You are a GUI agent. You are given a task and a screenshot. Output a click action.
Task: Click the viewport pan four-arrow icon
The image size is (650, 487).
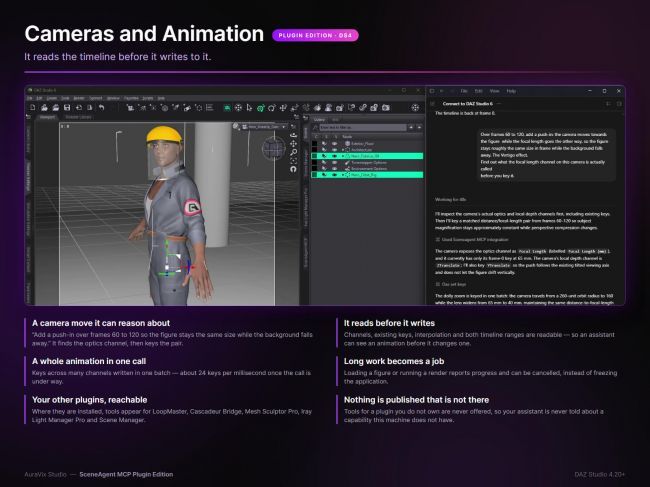293,143
